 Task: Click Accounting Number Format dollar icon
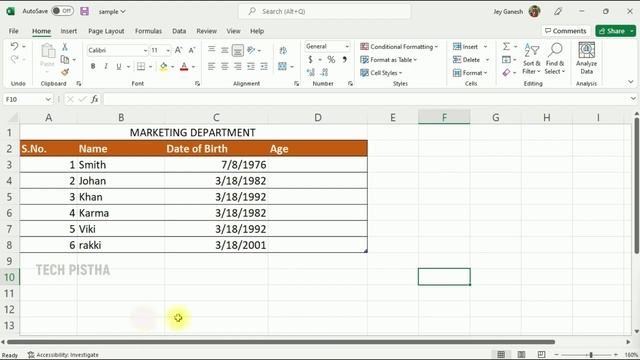(310, 60)
